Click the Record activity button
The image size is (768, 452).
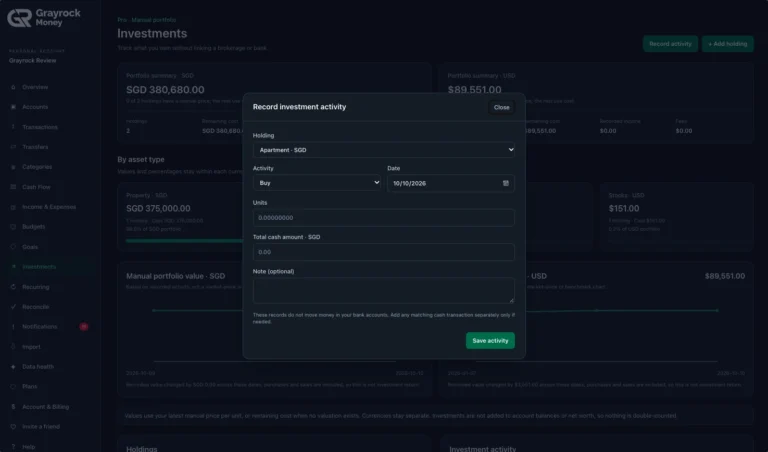670,44
